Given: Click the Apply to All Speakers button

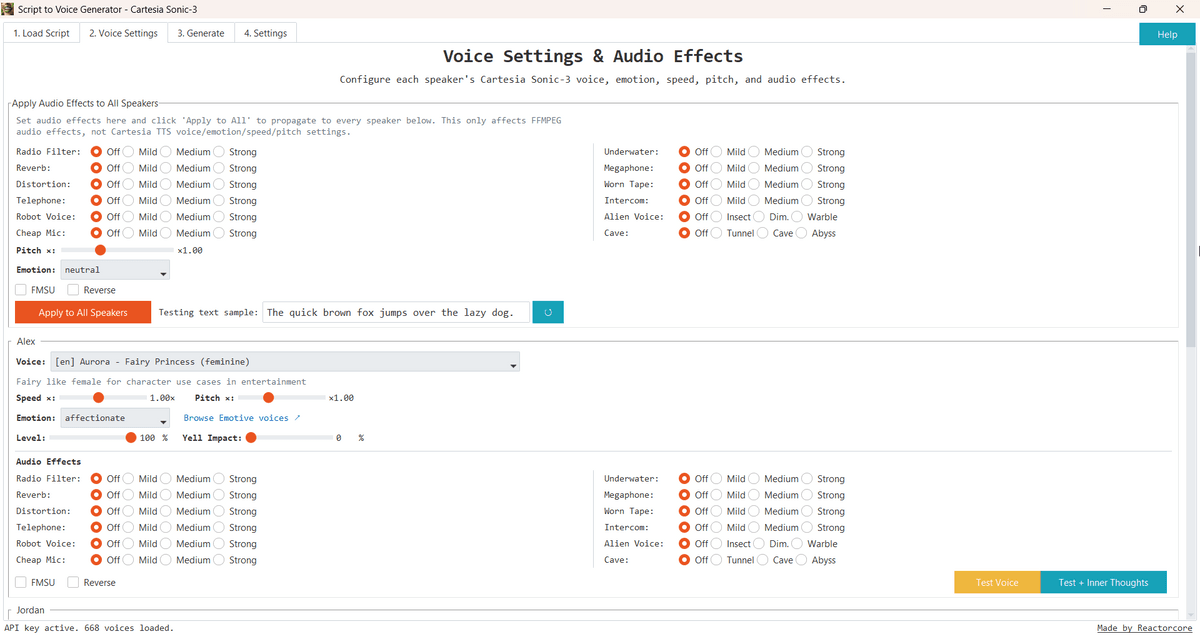Looking at the screenshot, I should [83, 312].
